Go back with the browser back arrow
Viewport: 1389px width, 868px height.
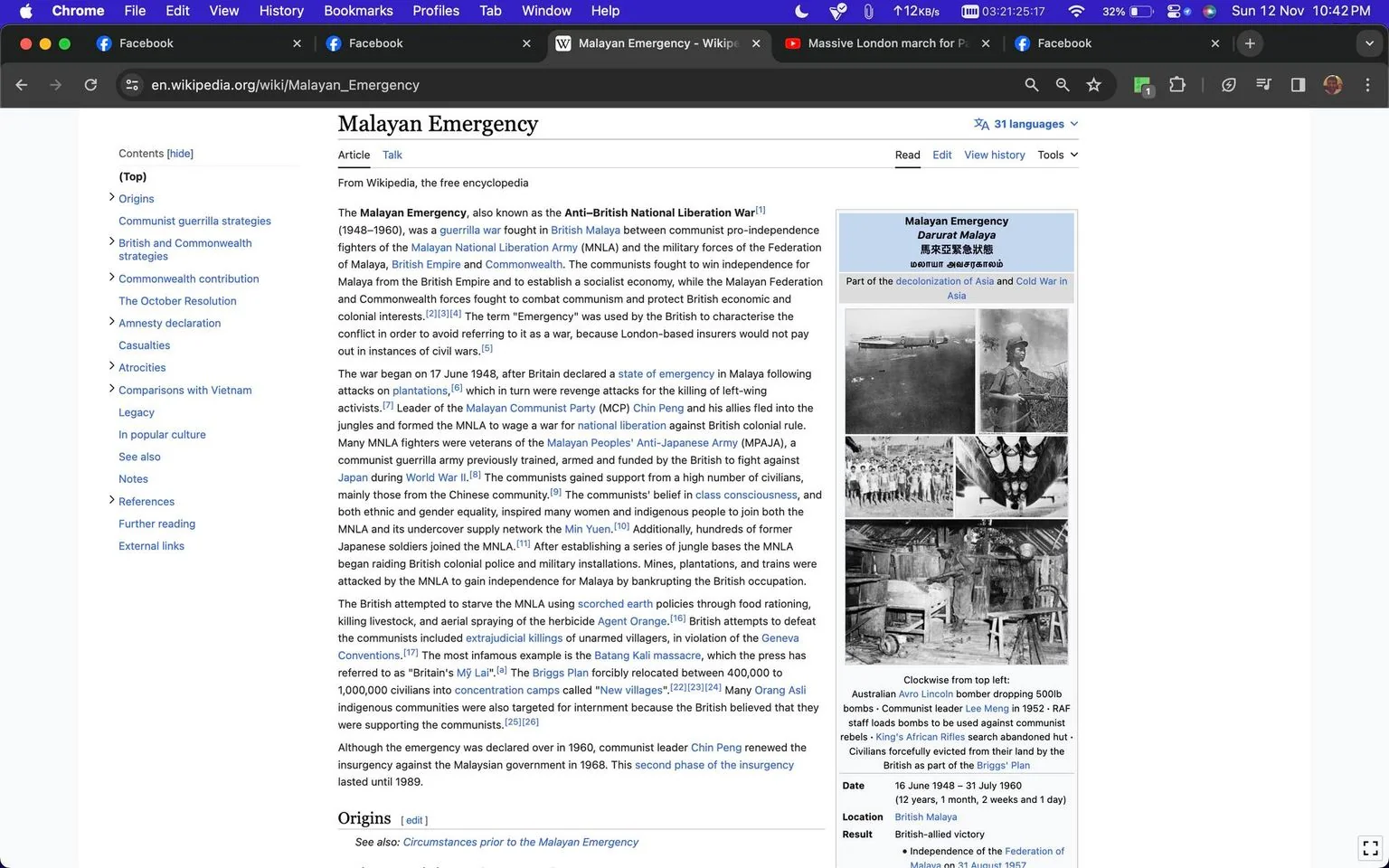pyautogui.click(x=22, y=85)
